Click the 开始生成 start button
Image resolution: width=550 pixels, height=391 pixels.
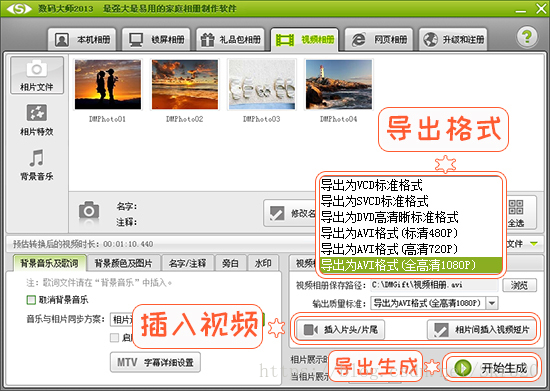click(x=492, y=368)
